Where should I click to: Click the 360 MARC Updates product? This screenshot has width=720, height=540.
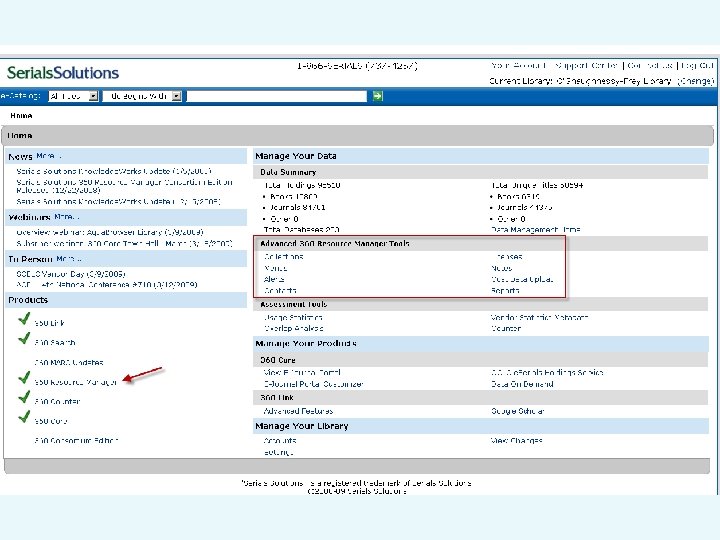[69, 362]
